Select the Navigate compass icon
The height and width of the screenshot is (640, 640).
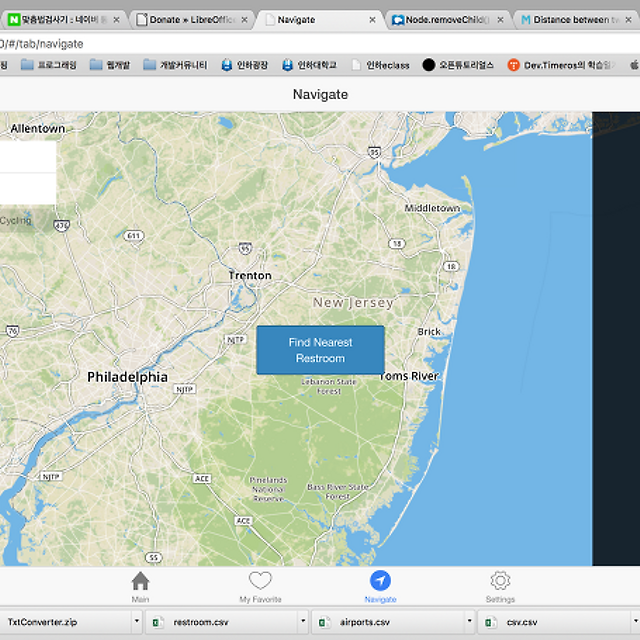[x=380, y=582]
